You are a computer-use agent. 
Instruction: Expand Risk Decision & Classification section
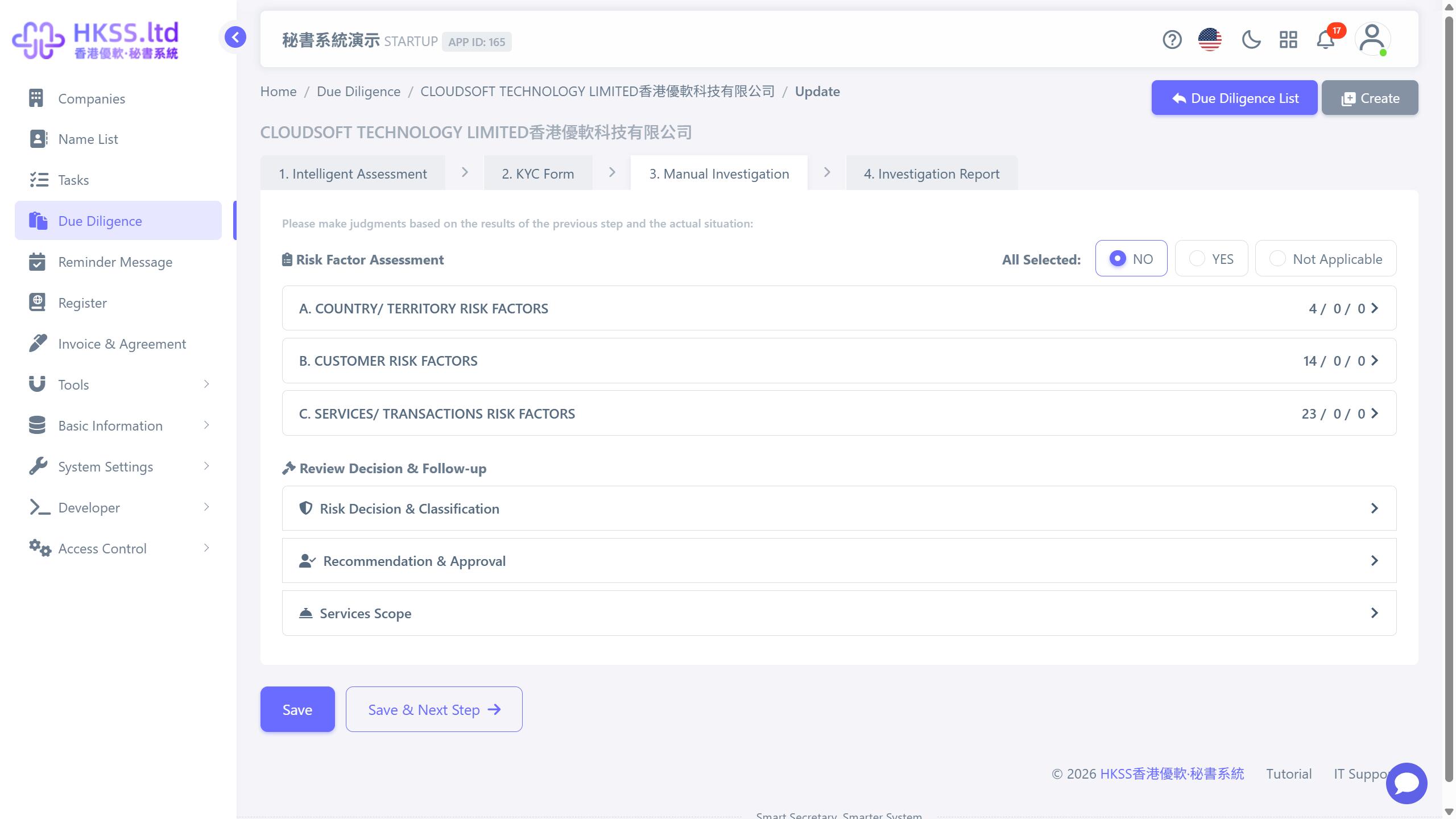coord(839,508)
